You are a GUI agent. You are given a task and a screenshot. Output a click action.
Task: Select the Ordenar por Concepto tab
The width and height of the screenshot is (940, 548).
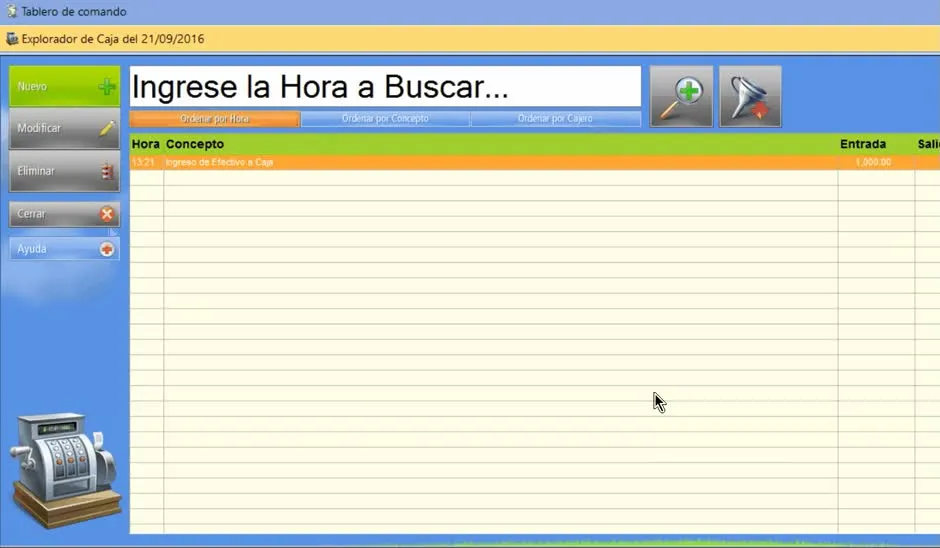tap(385, 119)
